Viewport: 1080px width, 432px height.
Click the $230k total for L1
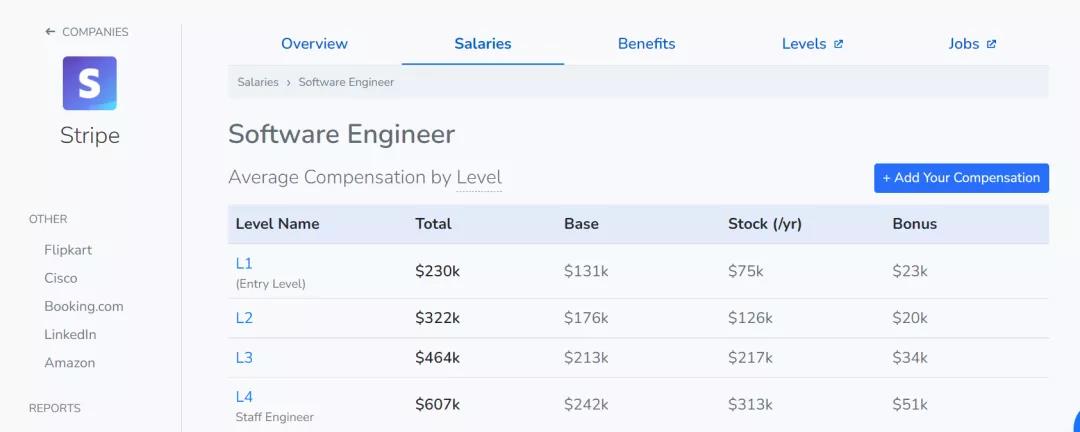point(437,271)
